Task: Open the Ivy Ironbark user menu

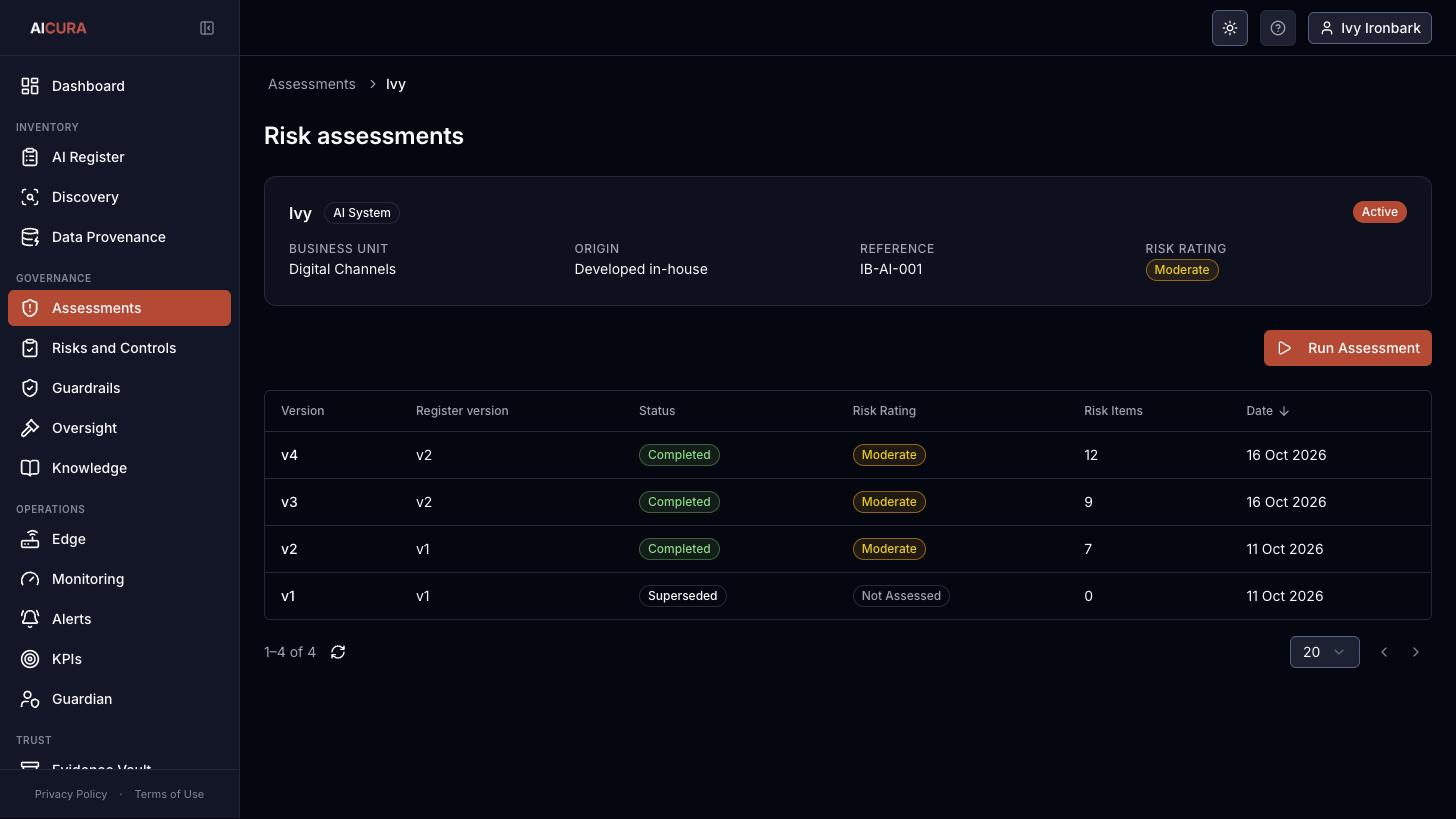Action: [1370, 28]
